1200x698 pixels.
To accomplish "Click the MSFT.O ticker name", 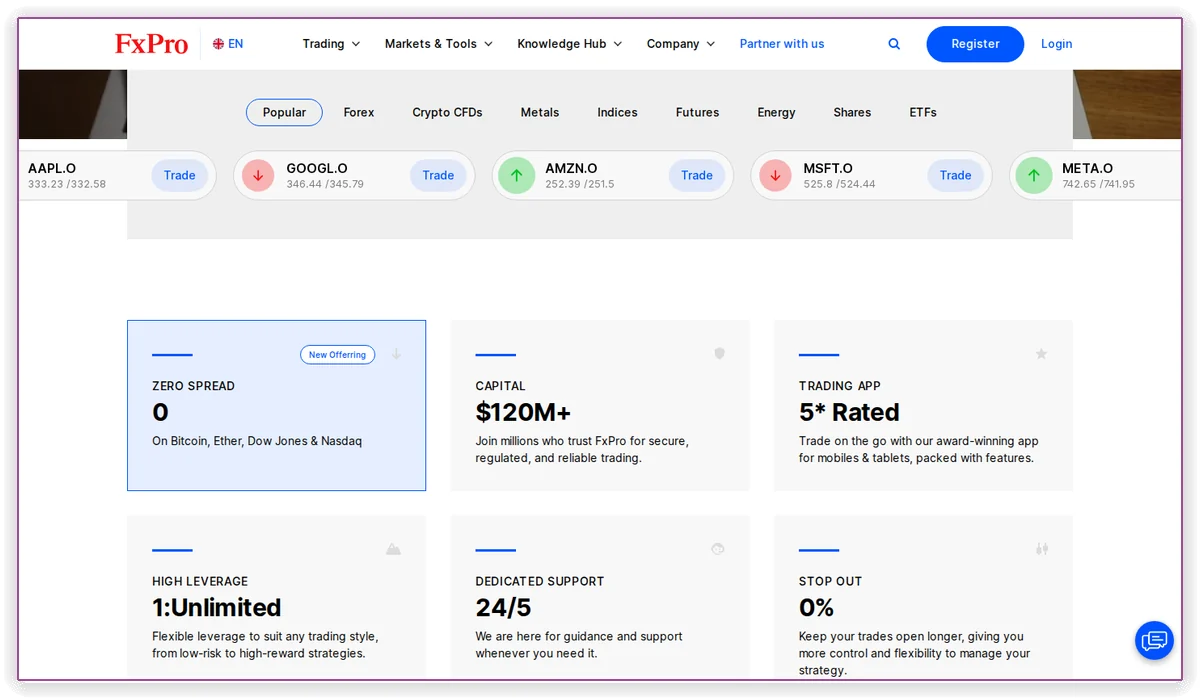I will (x=828, y=168).
